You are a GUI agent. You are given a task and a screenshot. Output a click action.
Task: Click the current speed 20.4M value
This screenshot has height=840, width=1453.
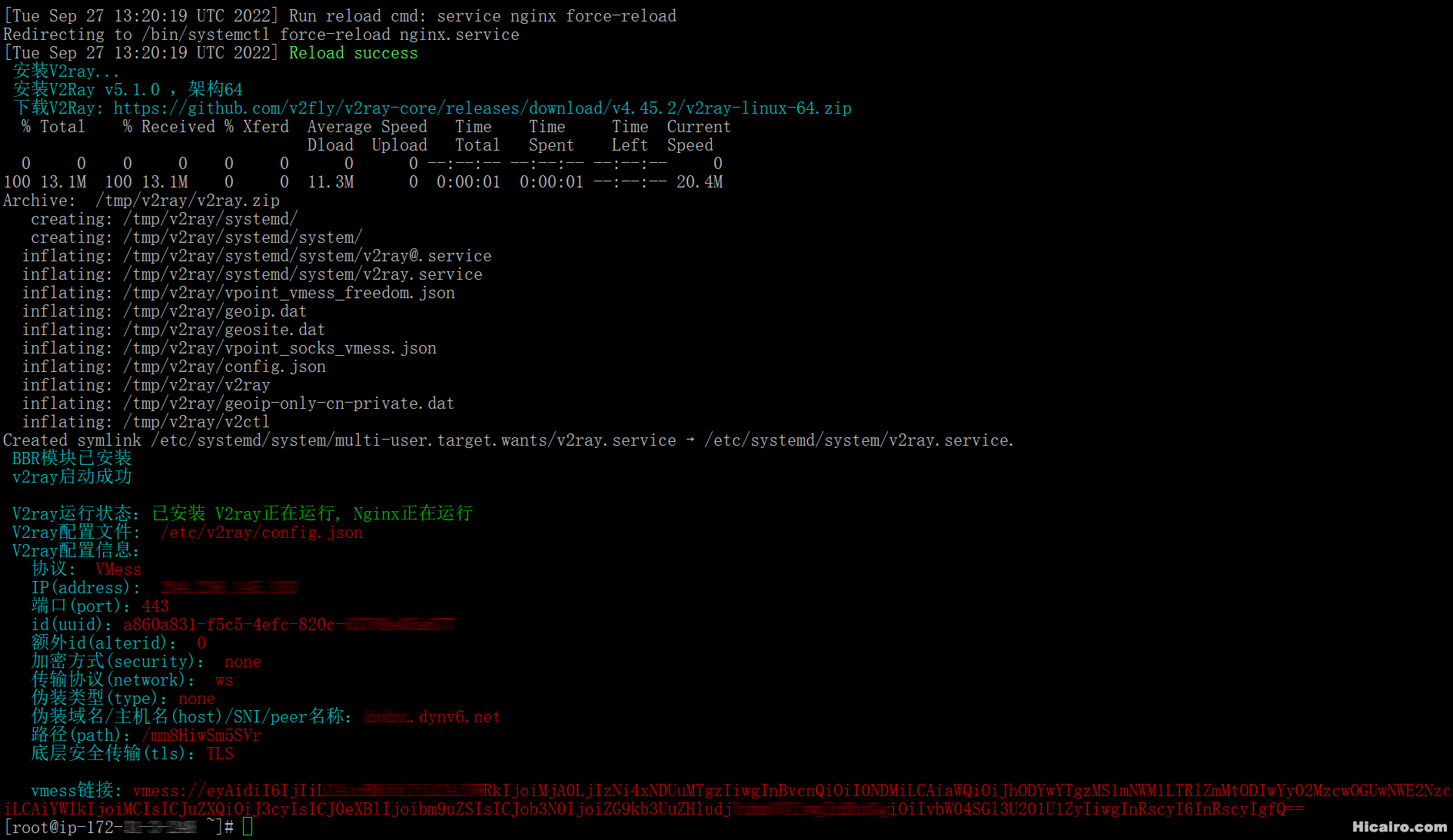pyautogui.click(x=700, y=182)
